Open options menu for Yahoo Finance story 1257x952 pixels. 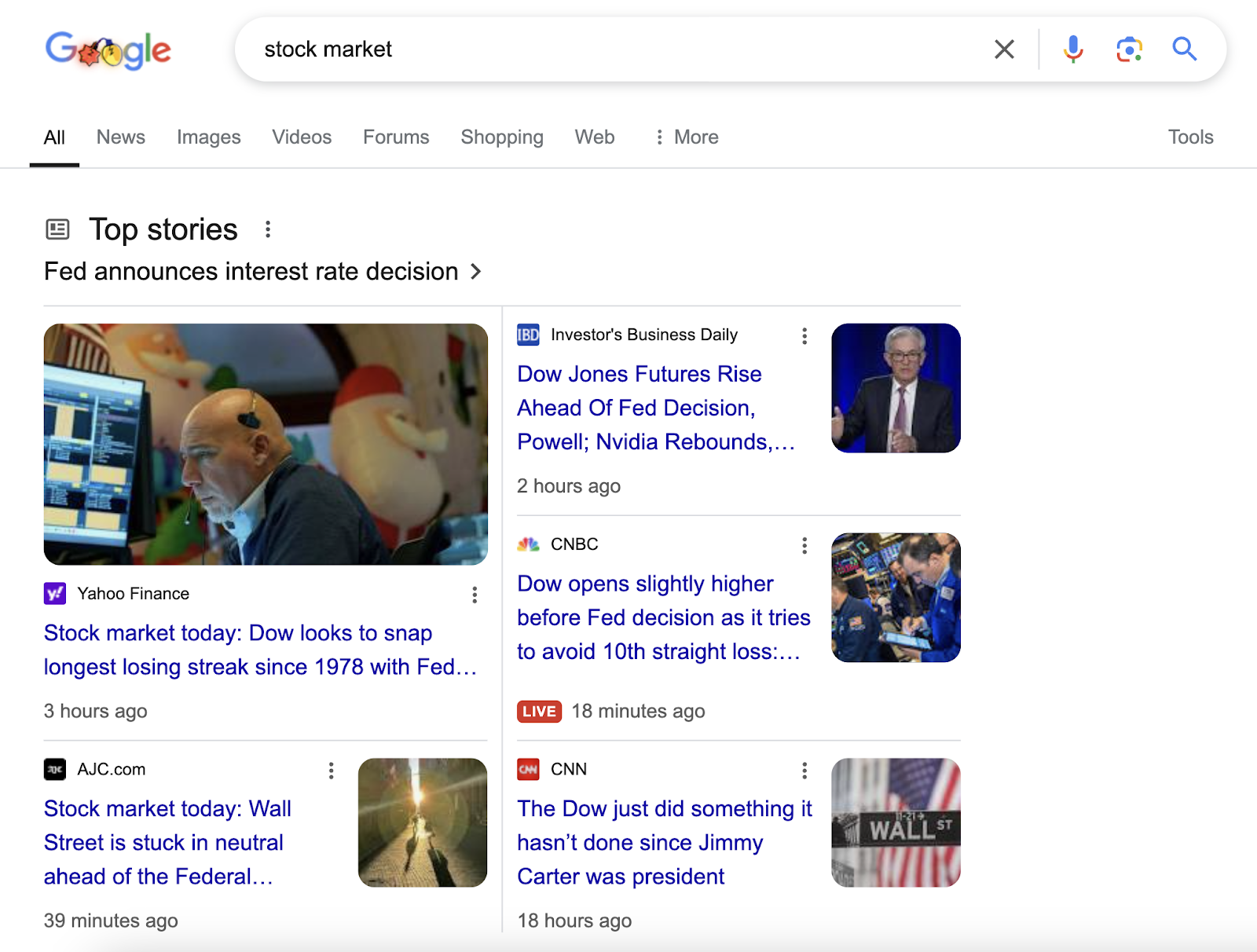(x=475, y=595)
